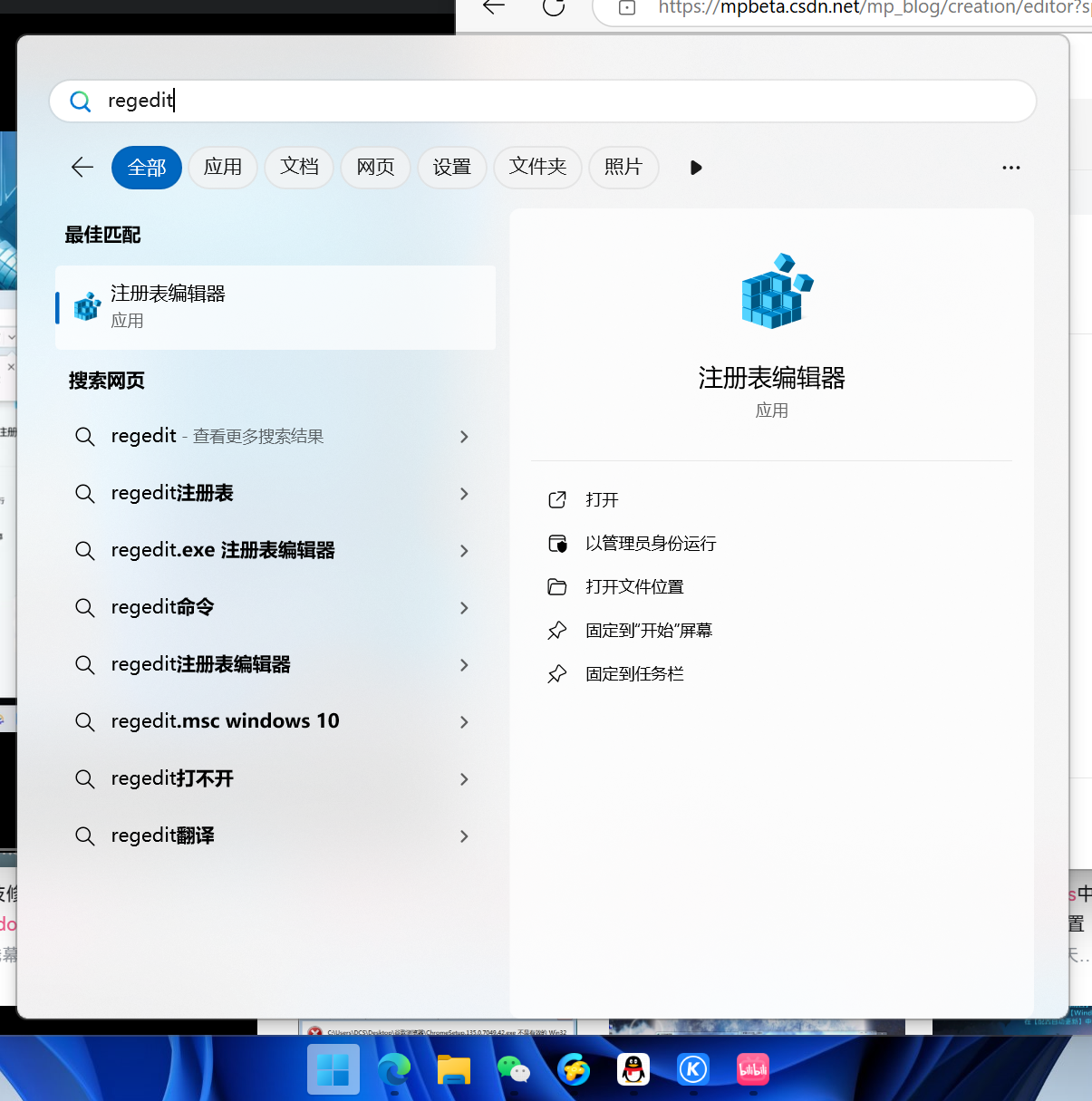Viewport: 1092px width, 1101px height.
Task: Choose 固定到任务栏
Action: [x=634, y=673]
